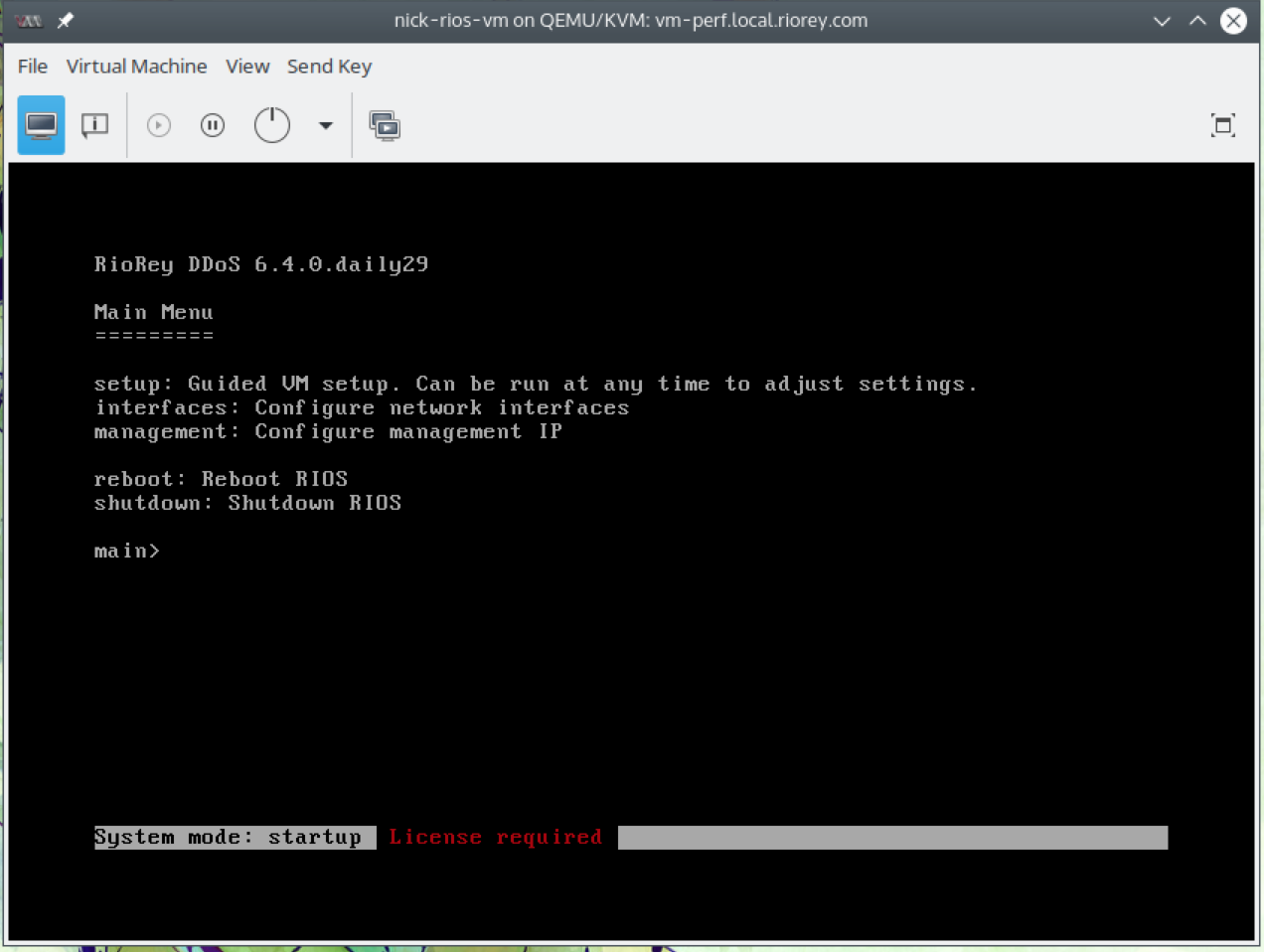Screen dimensions: 1264x952
Task: Pause the virtual machine
Action: pyautogui.click(x=213, y=125)
